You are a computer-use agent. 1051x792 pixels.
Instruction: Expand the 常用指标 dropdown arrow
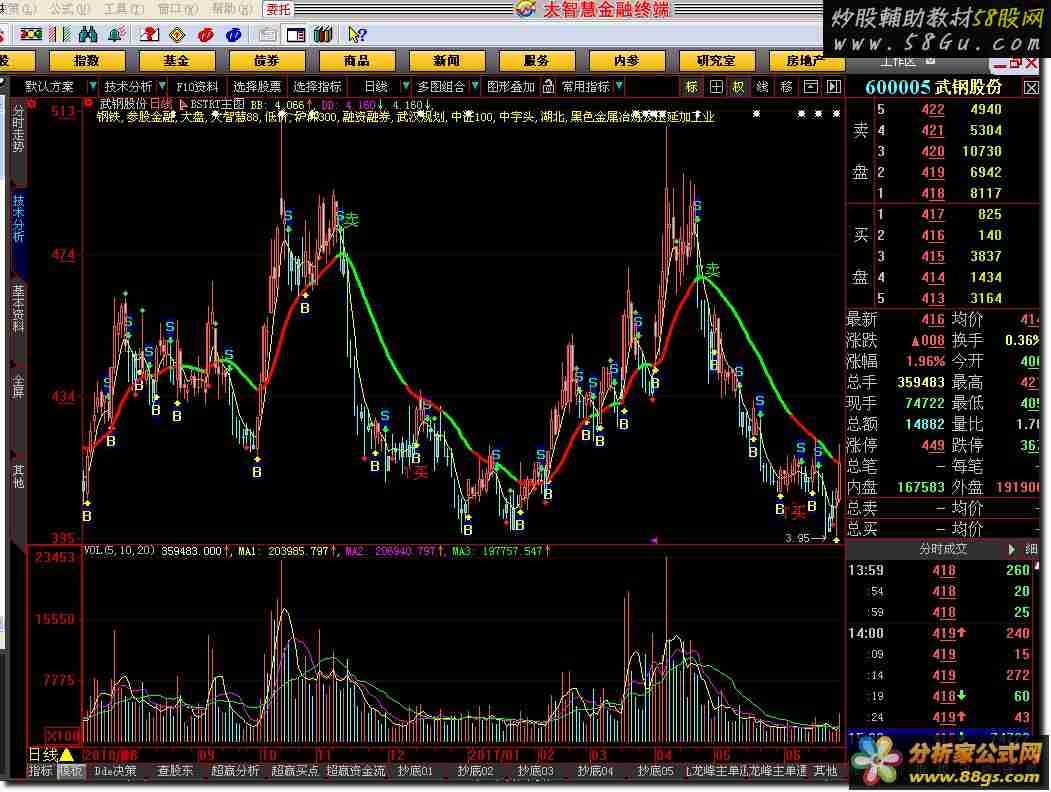click(619, 86)
